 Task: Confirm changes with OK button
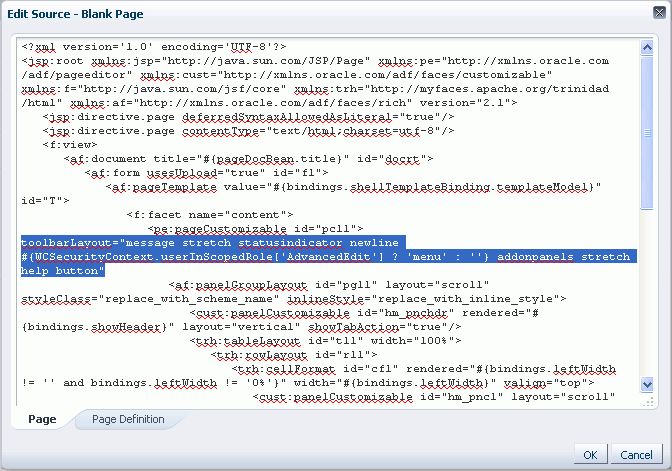(x=590, y=455)
